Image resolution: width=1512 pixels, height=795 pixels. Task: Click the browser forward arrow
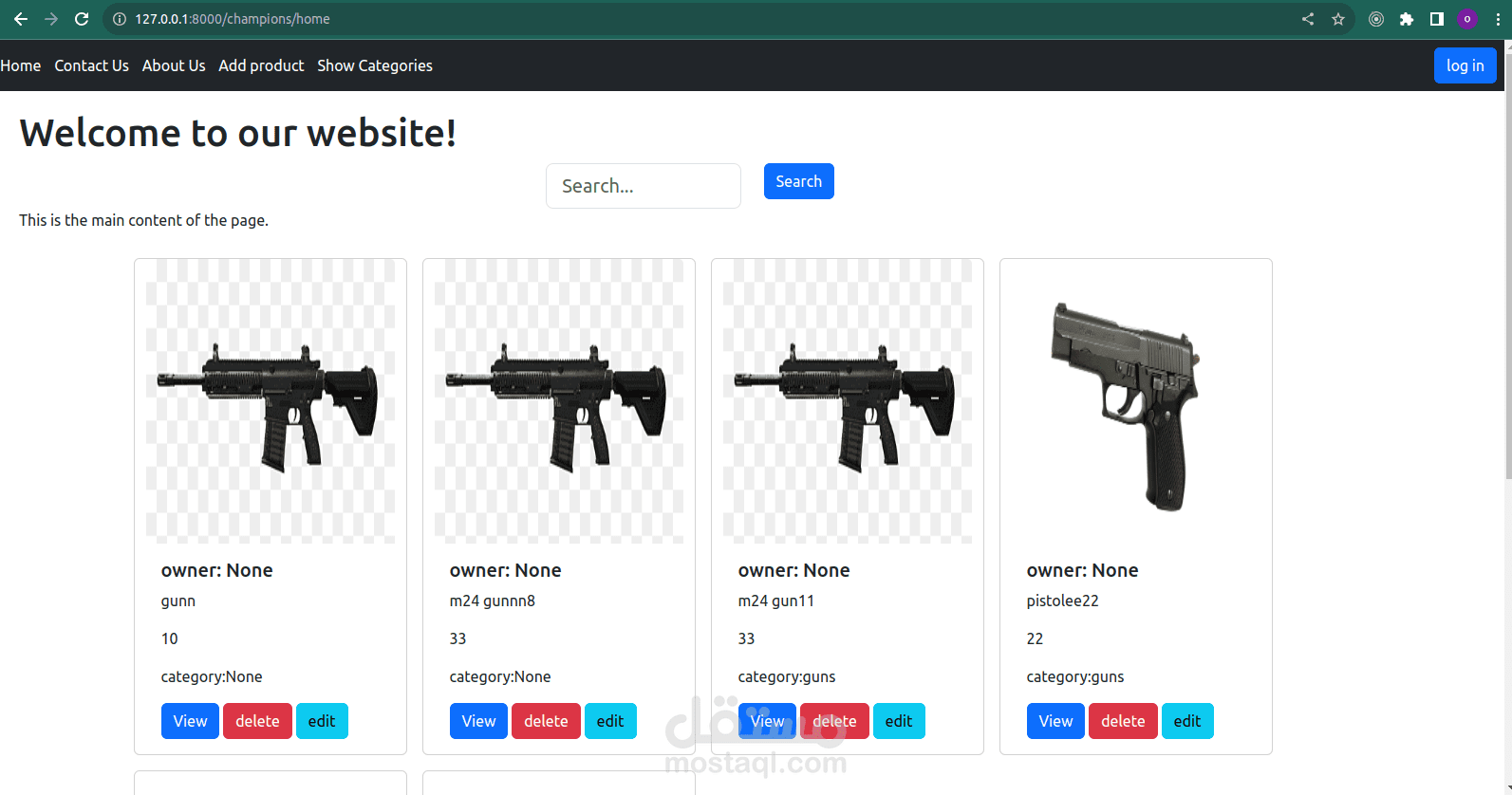51,19
